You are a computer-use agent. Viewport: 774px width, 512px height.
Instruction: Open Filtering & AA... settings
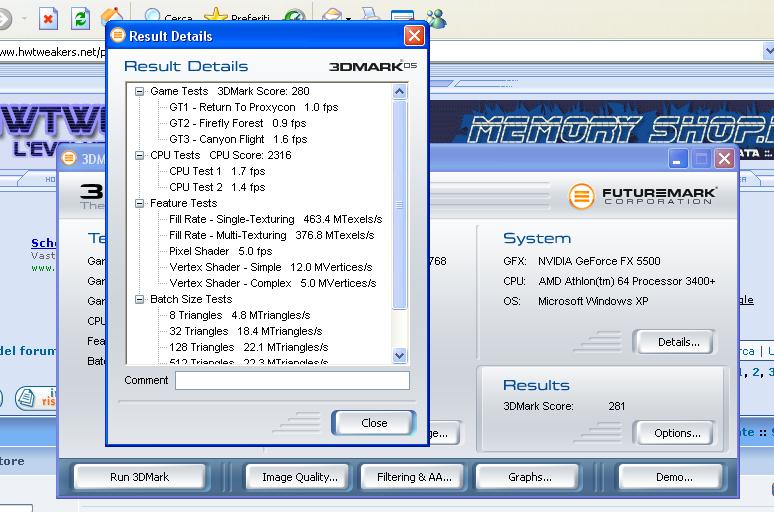(414, 477)
